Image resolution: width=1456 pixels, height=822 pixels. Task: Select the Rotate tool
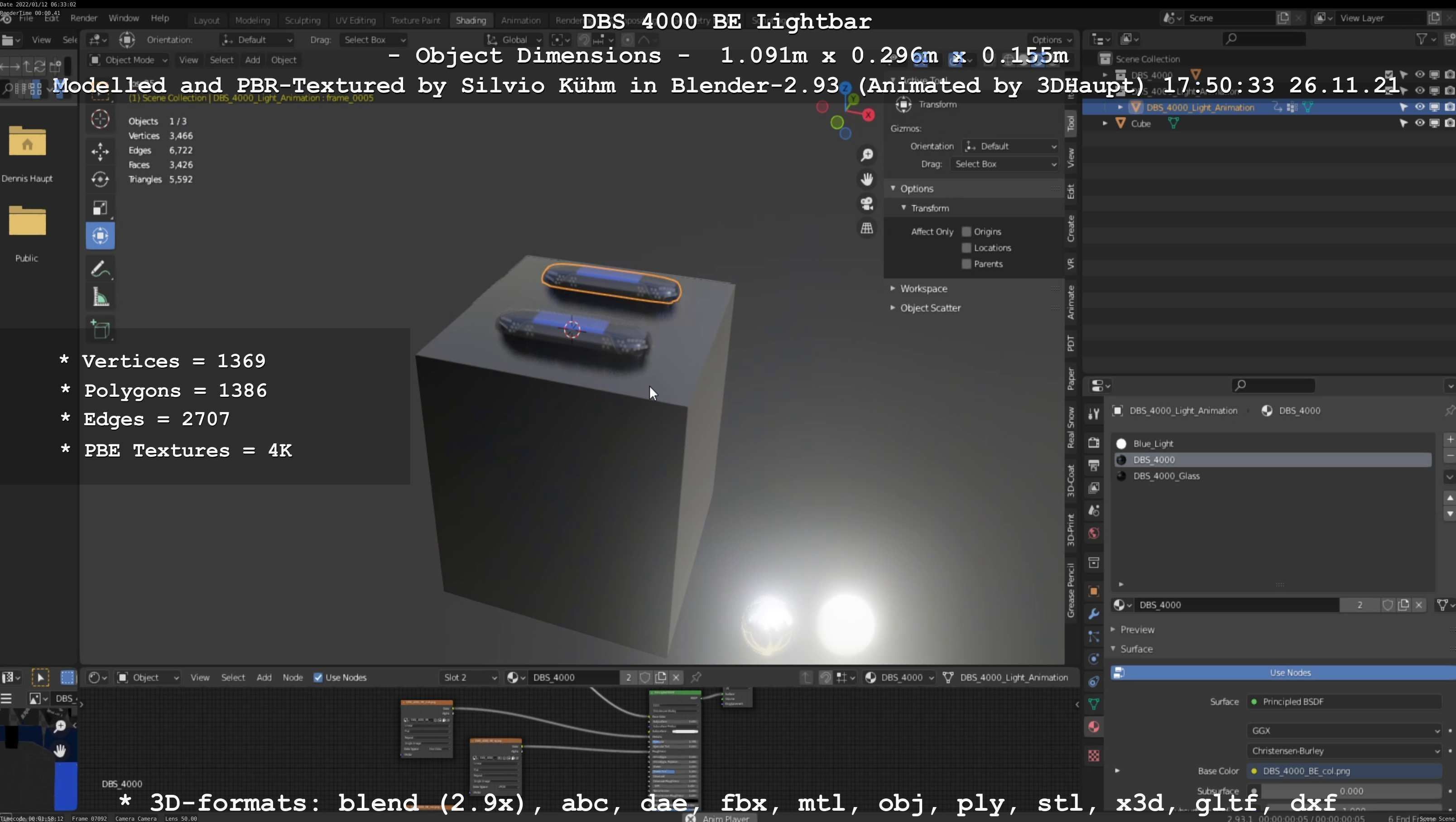click(100, 179)
